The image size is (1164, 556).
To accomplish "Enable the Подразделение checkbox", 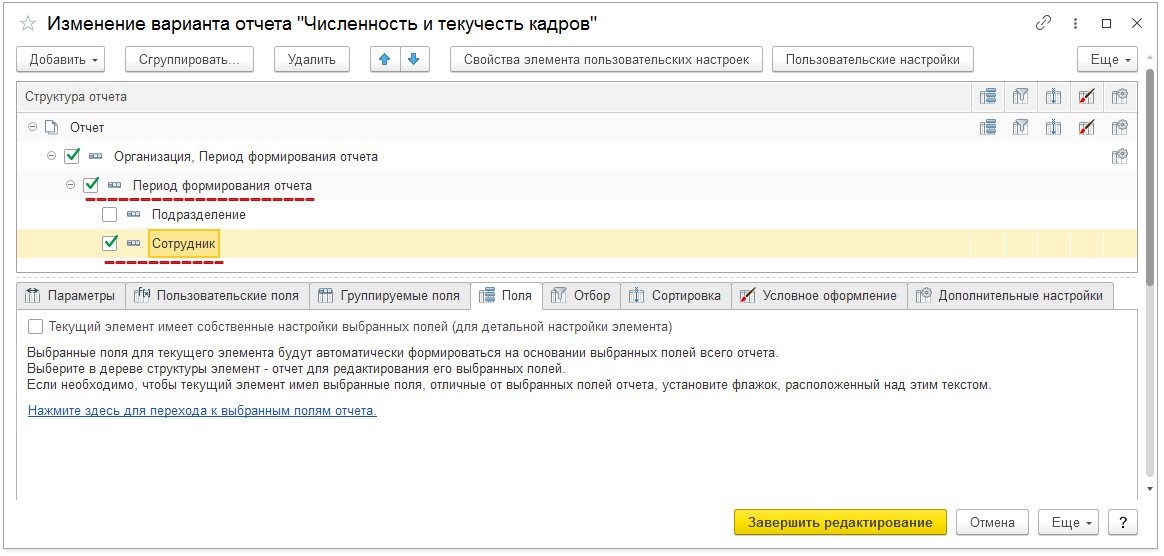I will [x=110, y=214].
